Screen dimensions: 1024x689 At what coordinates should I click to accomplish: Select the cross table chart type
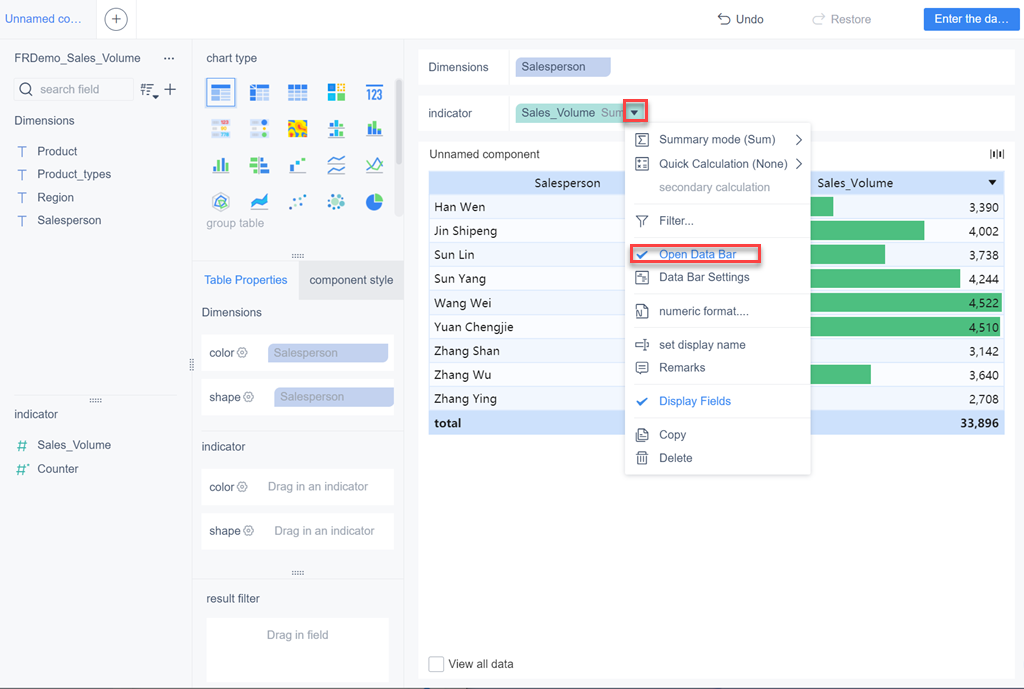point(259,93)
